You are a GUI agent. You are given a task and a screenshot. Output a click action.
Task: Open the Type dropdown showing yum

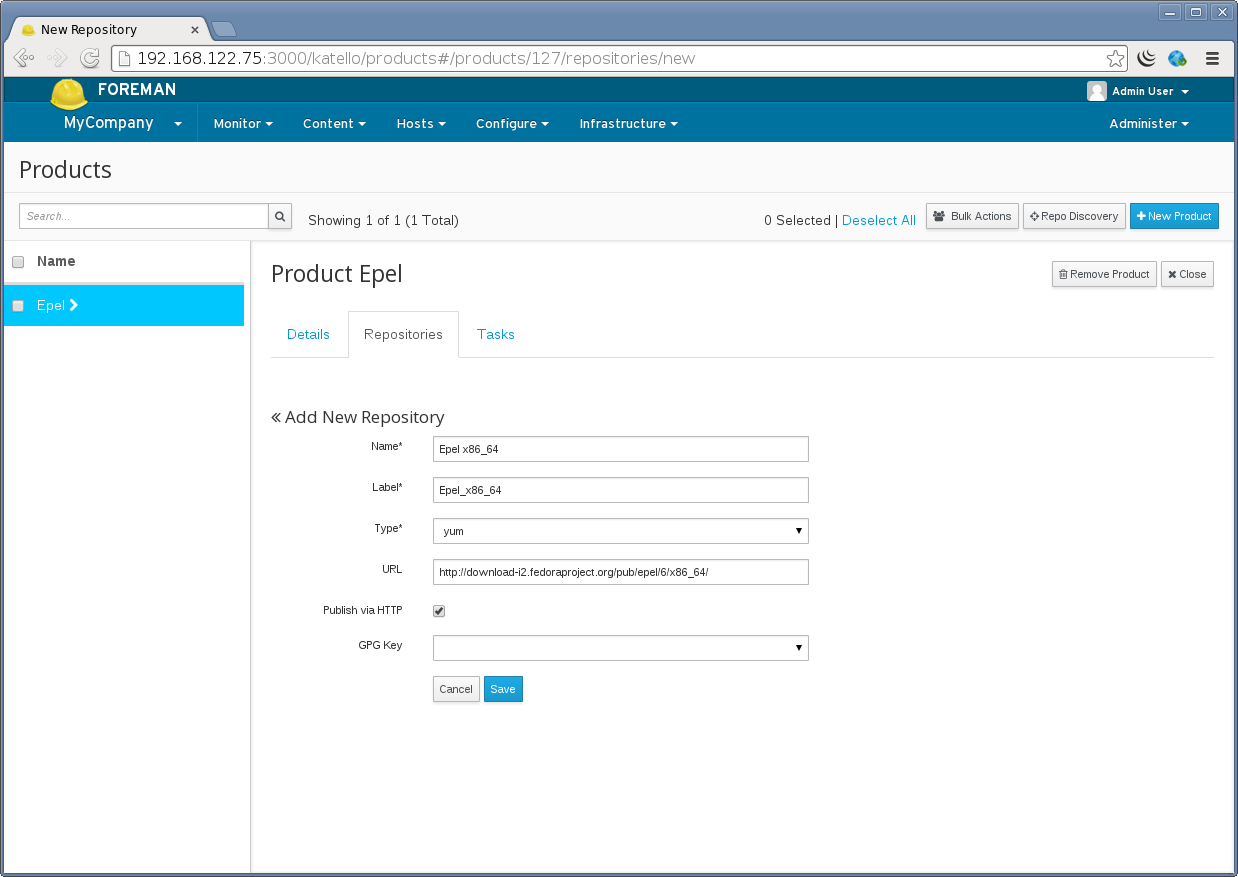pyautogui.click(x=620, y=531)
